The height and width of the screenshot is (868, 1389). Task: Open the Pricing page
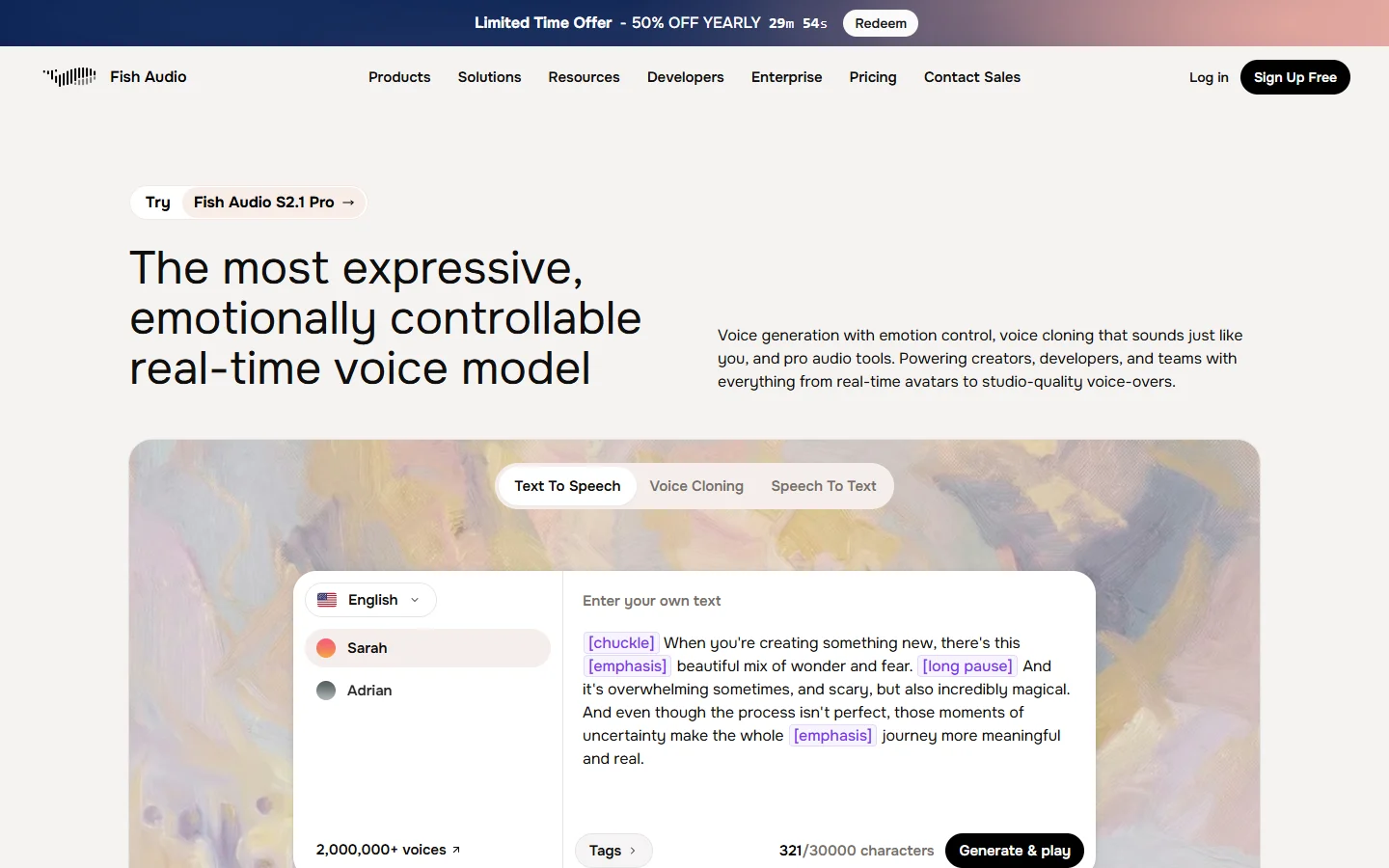(x=873, y=77)
